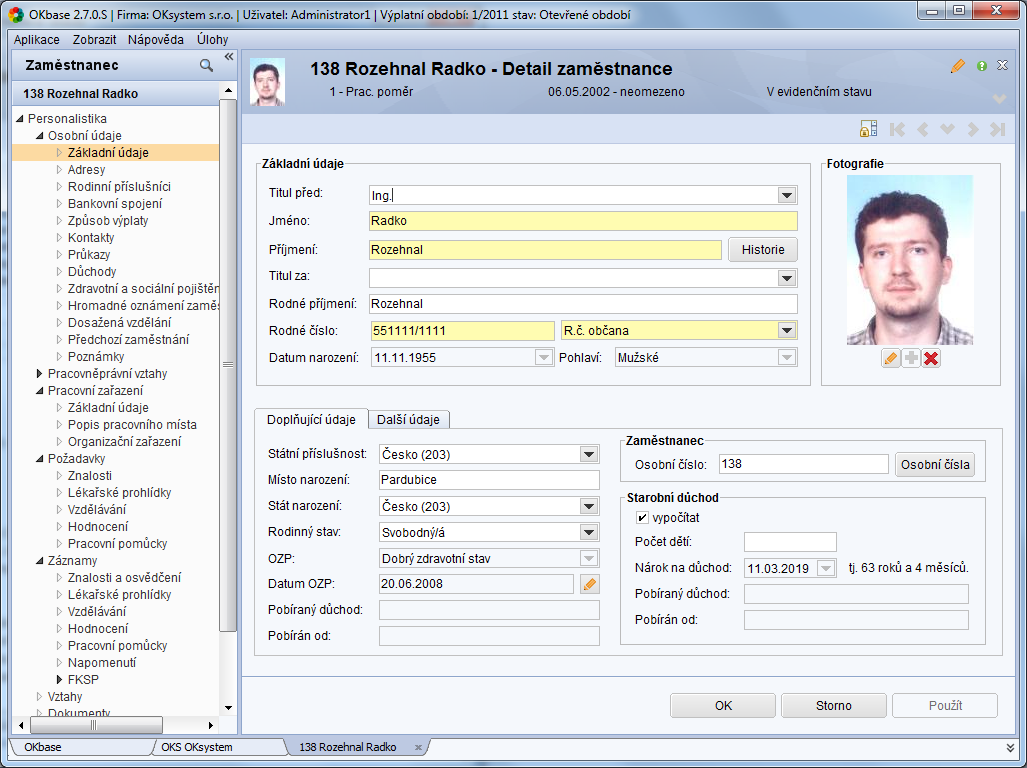Select Organizační zařazení tree item
The image size is (1027, 768).
tap(124, 442)
